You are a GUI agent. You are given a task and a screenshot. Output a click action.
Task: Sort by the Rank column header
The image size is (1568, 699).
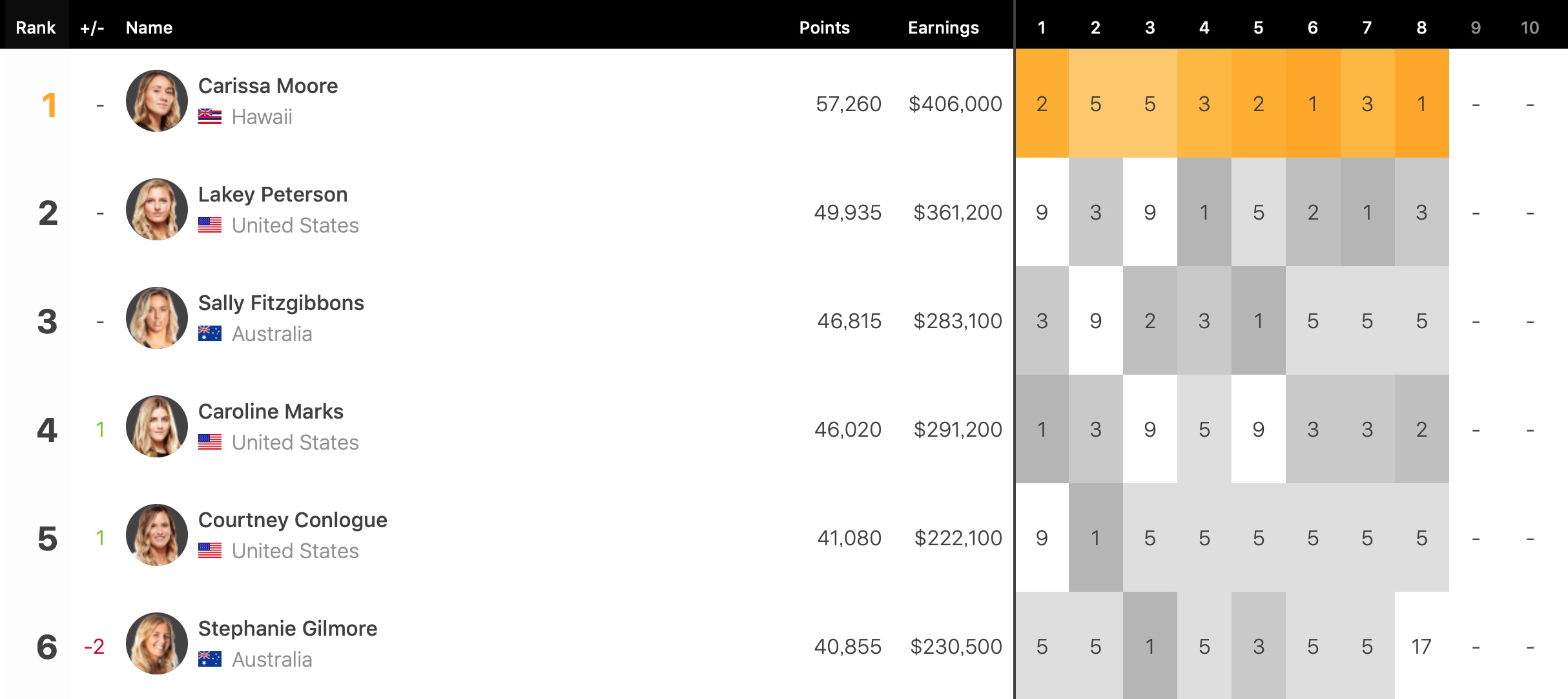coord(36,28)
